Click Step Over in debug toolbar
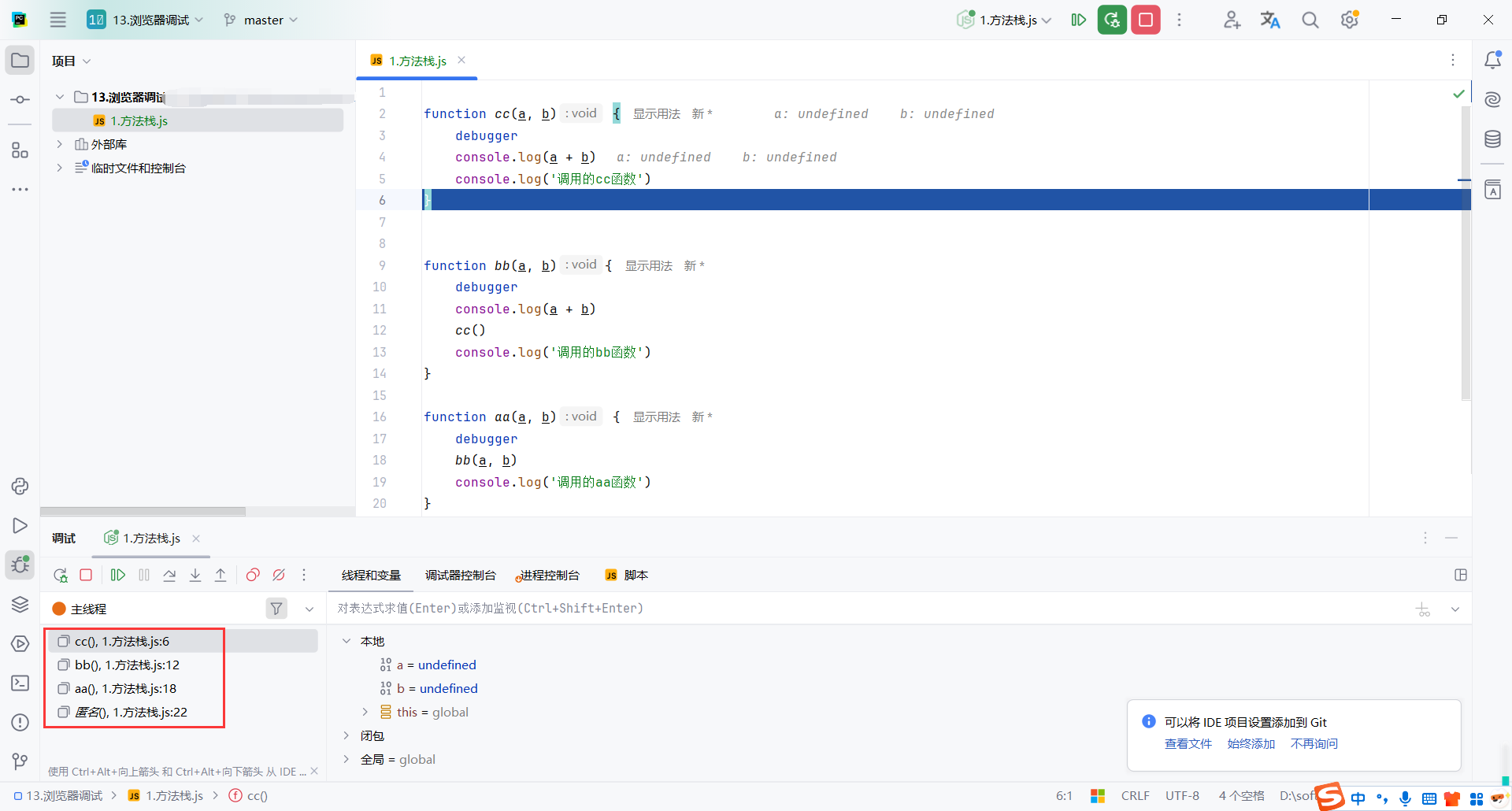Image resolution: width=1512 pixels, height=811 pixels. click(x=169, y=575)
